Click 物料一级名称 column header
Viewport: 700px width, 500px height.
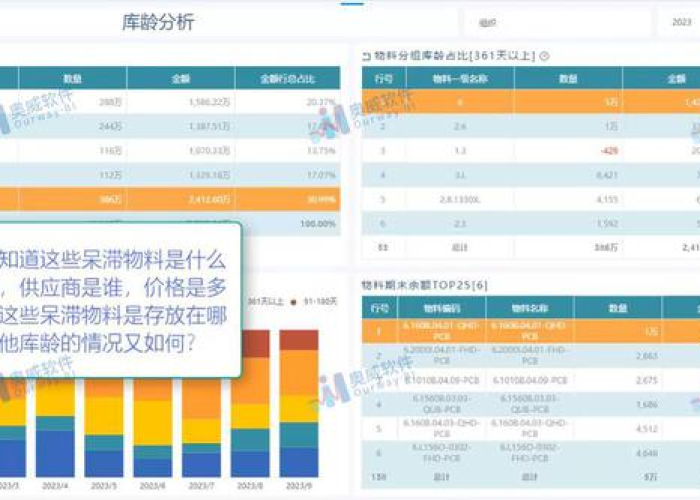click(x=460, y=79)
